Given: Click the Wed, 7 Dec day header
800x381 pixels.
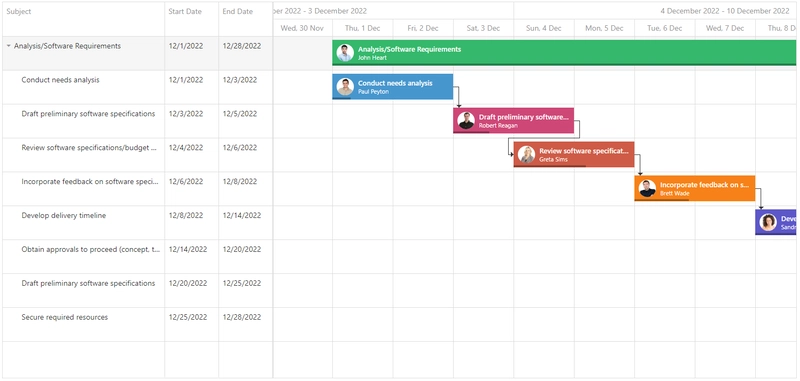Looking at the screenshot, I should [x=725, y=28].
